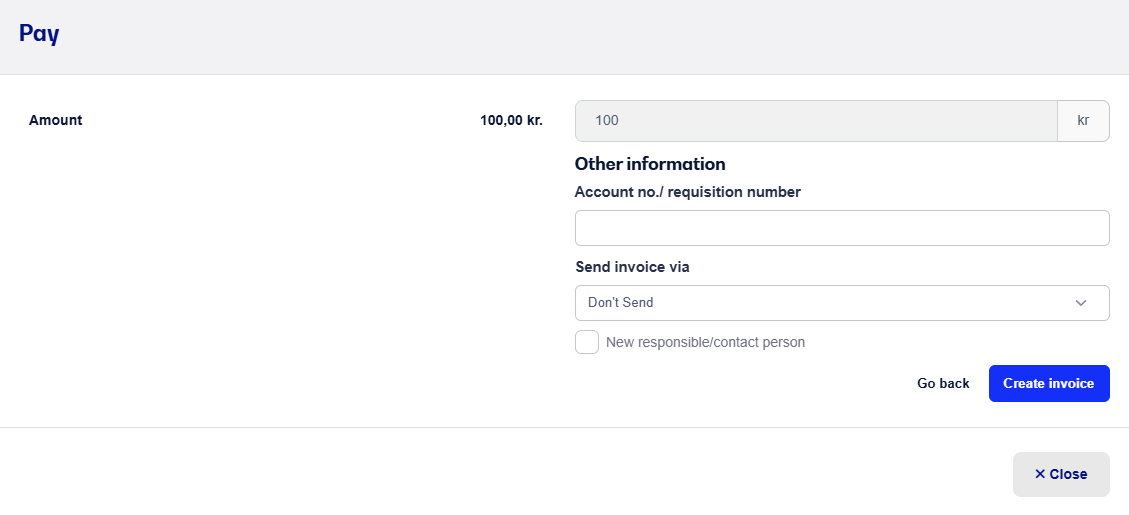
Task: Click the '100' placeholder text in the amount box
Action: pyautogui.click(x=607, y=121)
